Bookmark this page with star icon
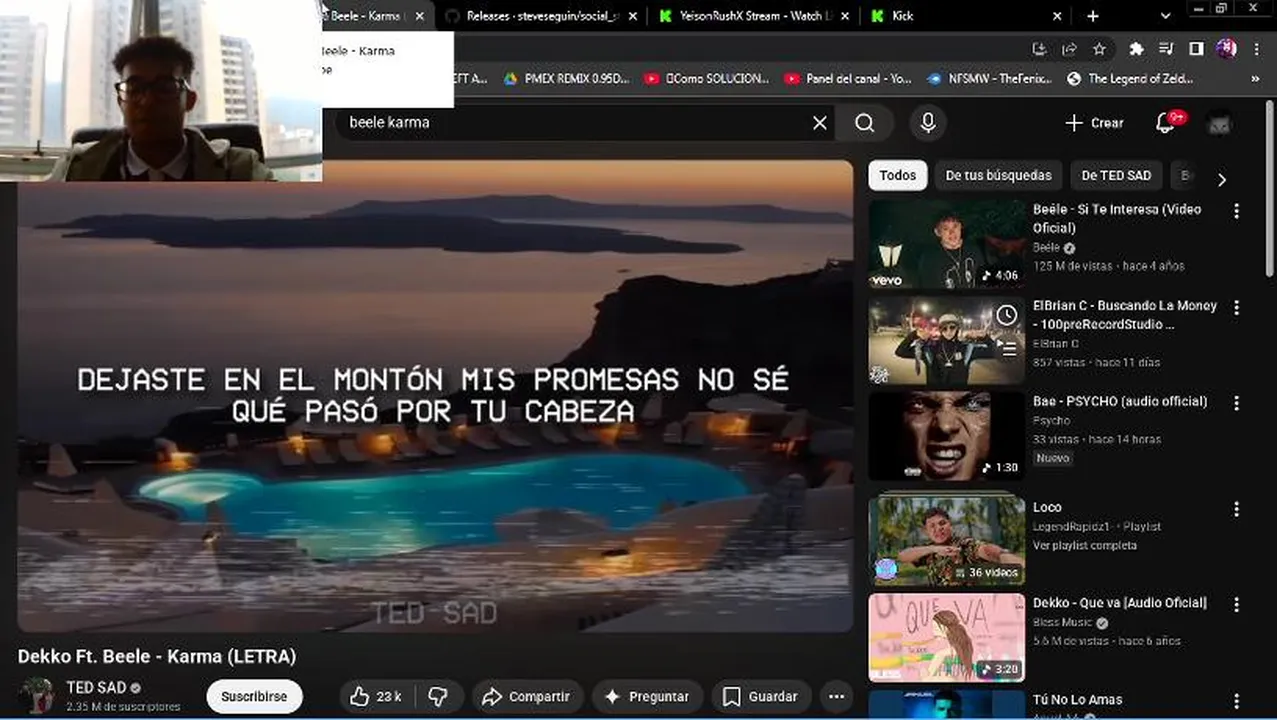Image resolution: width=1277 pixels, height=720 pixels. point(1099,49)
